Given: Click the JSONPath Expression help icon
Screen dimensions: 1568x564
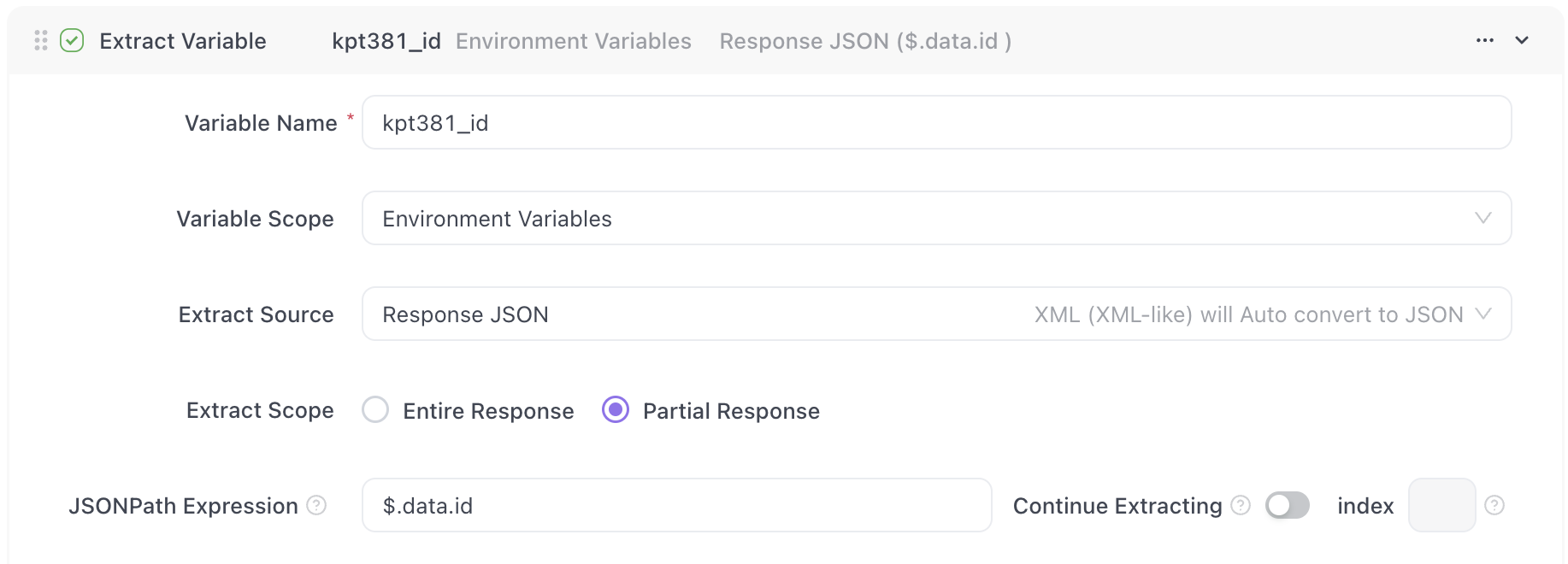Looking at the screenshot, I should tap(316, 505).
